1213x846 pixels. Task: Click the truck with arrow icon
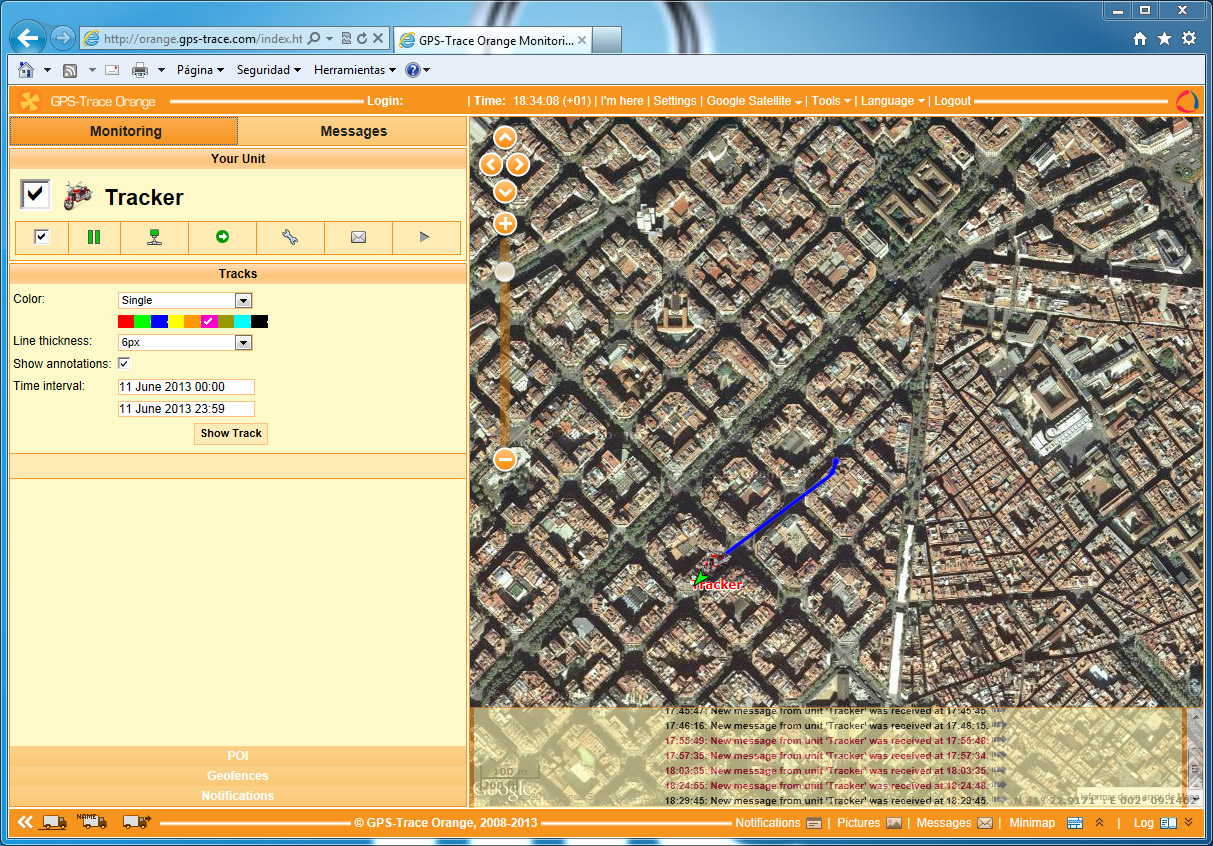pos(136,823)
